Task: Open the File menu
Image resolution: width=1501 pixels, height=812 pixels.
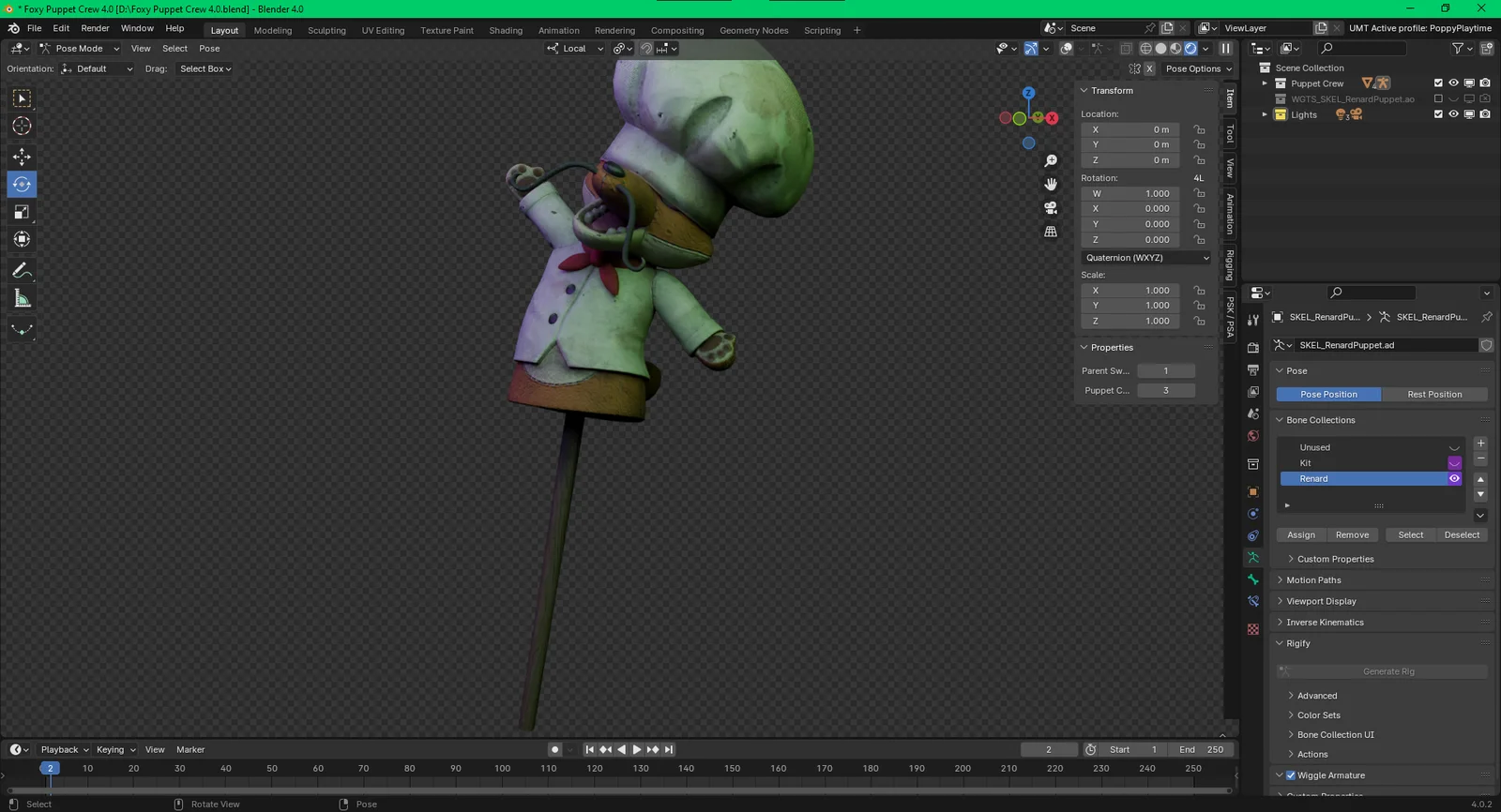Action: (35, 28)
